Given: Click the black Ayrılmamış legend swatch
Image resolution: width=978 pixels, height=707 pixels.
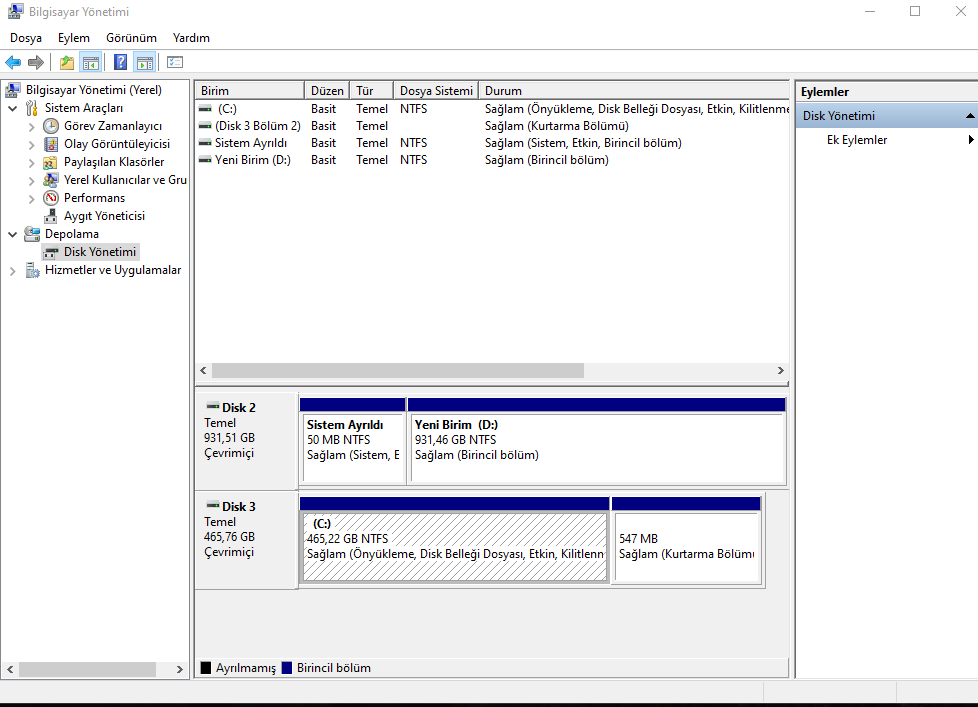Looking at the screenshot, I should pyautogui.click(x=206, y=668).
